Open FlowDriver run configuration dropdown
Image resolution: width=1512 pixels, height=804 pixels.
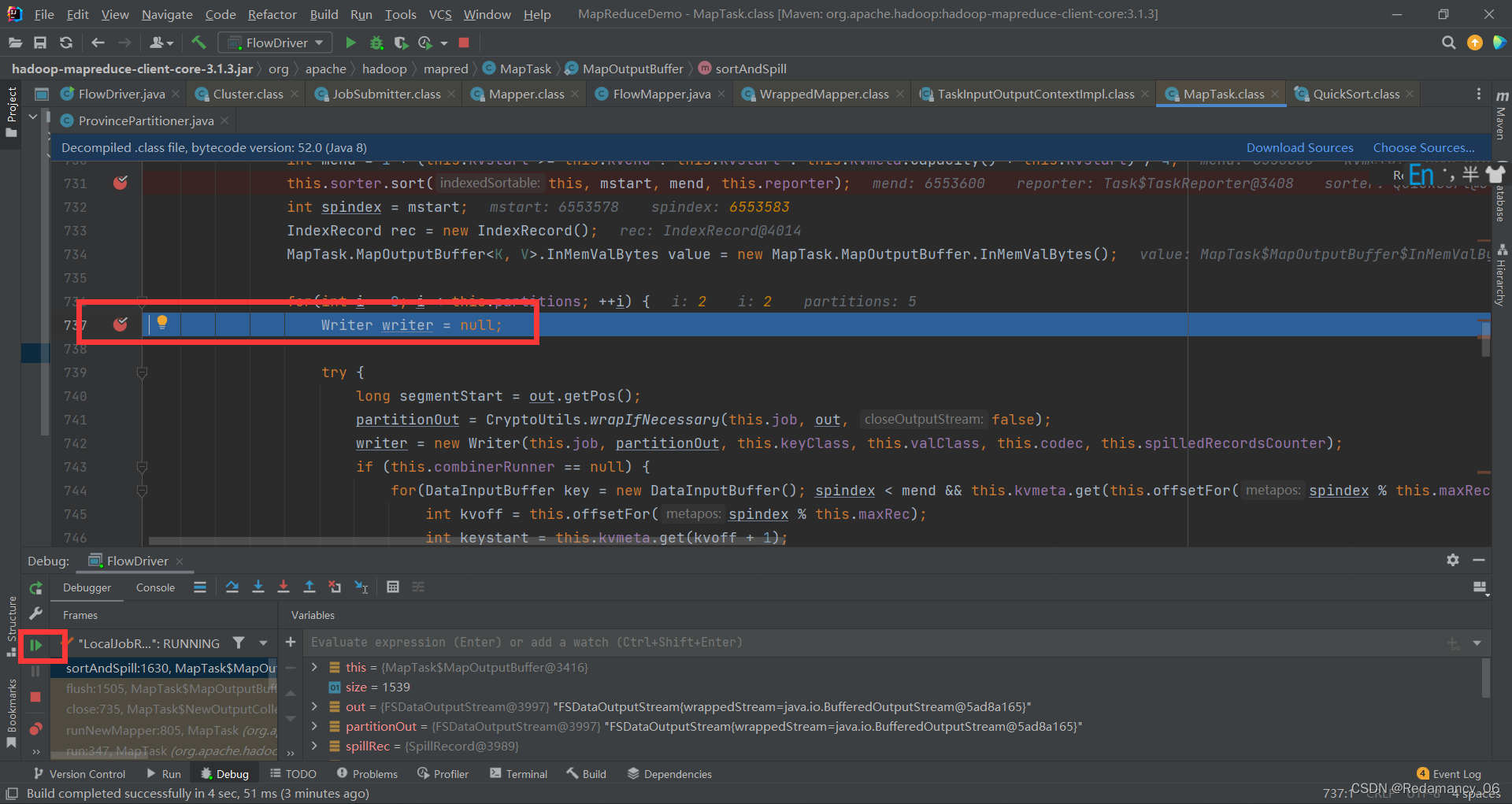click(275, 43)
